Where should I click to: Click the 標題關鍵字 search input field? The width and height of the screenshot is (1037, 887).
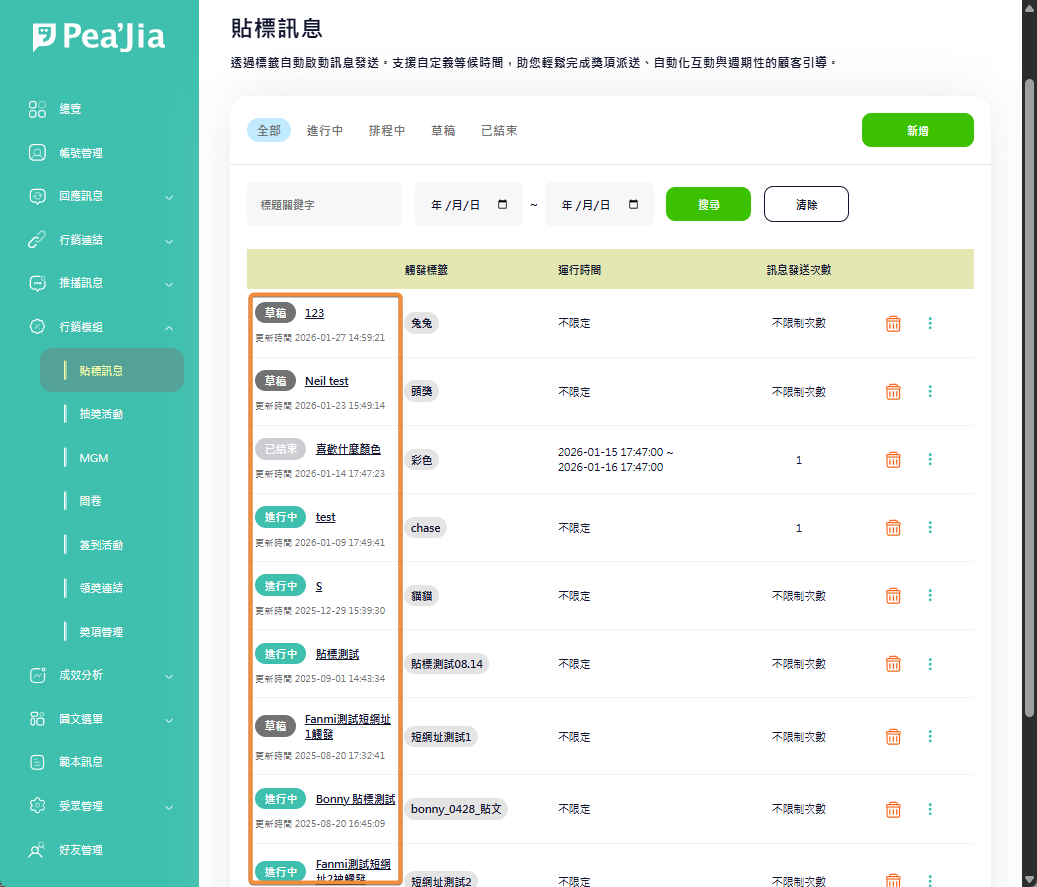tap(324, 204)
